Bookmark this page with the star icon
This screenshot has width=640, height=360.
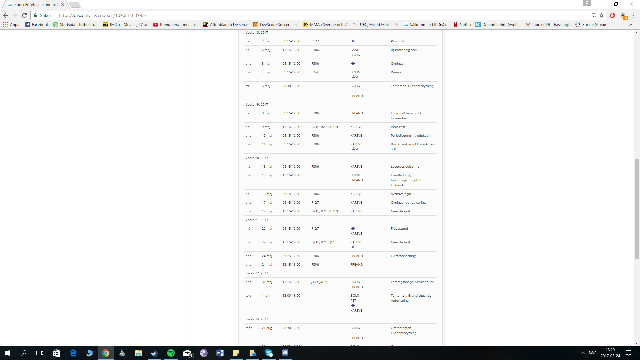click(602, 16)
